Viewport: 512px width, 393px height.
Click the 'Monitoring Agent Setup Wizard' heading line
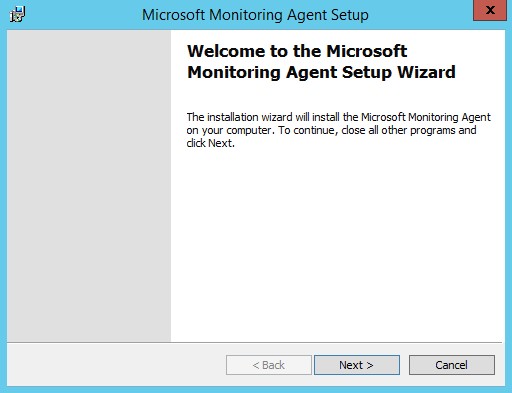(321, 73)
